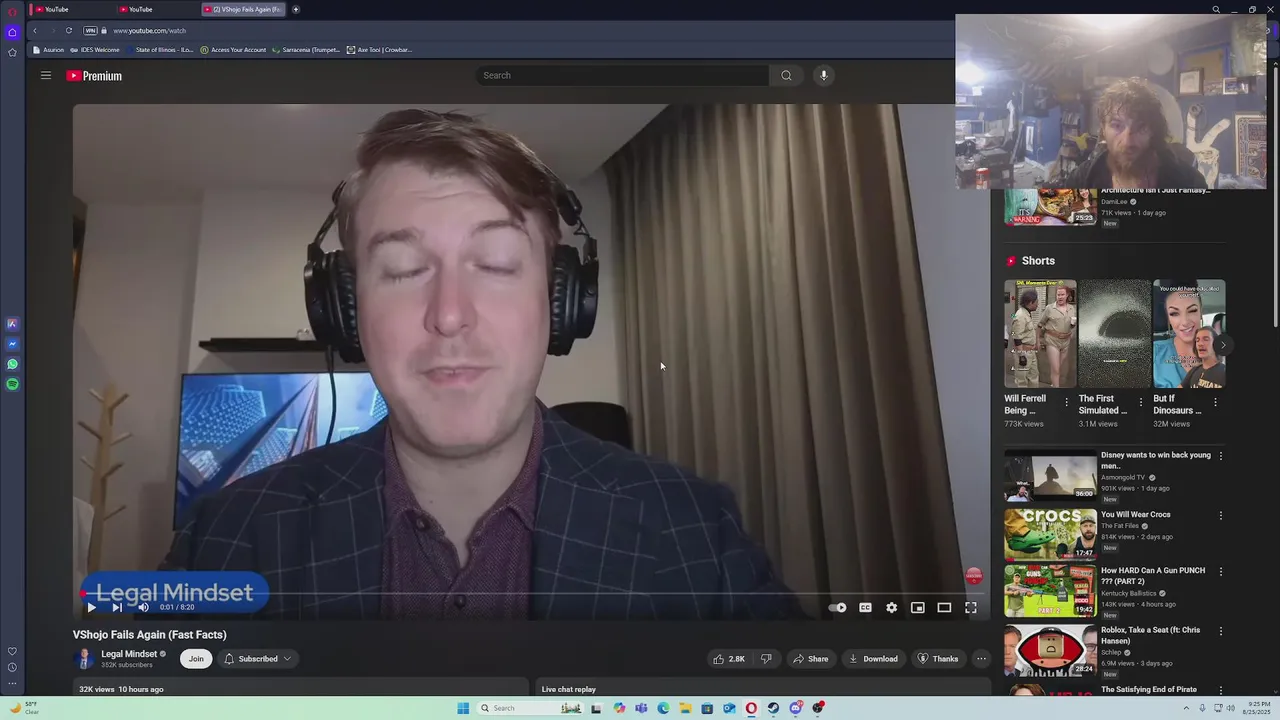Open How HARD Can A Gun PUNCH video
Image resolution: width=1280 pixels, height=720 pixels.
coord(1050,592)
